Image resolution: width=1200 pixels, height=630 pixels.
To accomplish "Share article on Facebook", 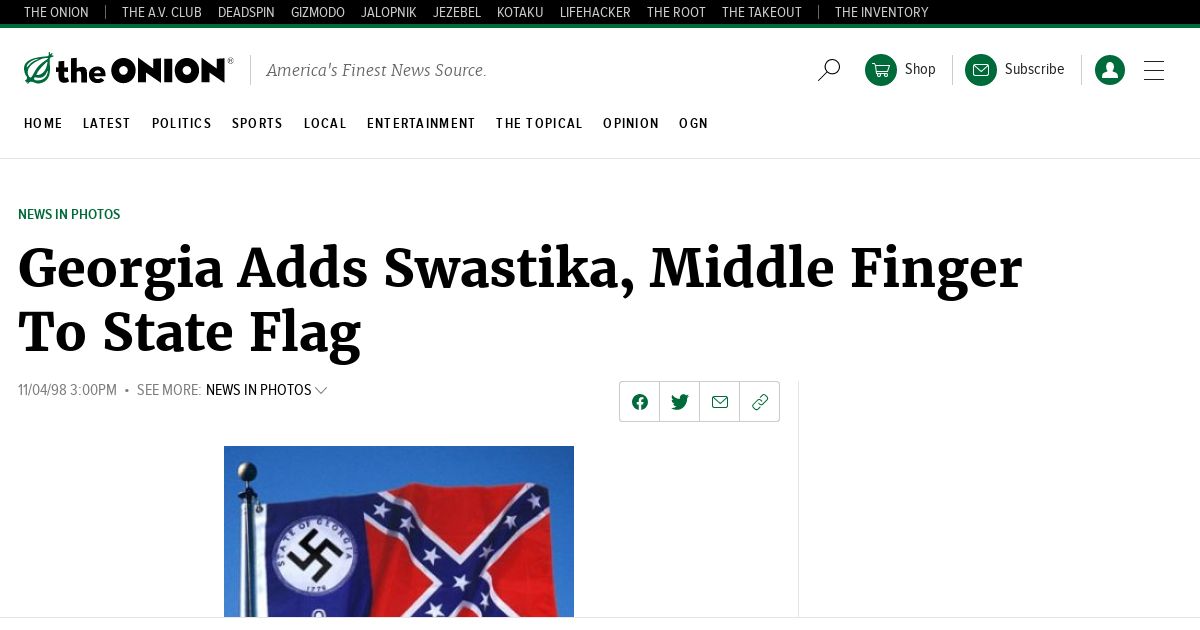I will pos(640,402).
